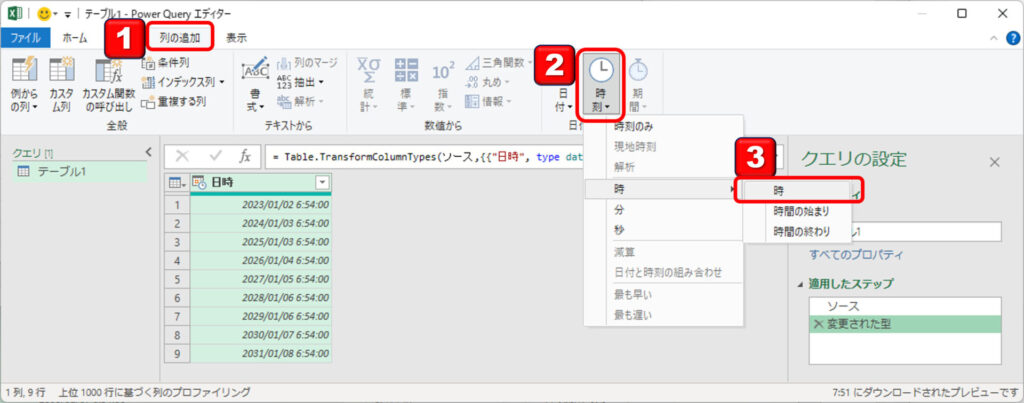Open the ファイル tab
This screenshot has width=1024, height=403.
tap(25, 38)
